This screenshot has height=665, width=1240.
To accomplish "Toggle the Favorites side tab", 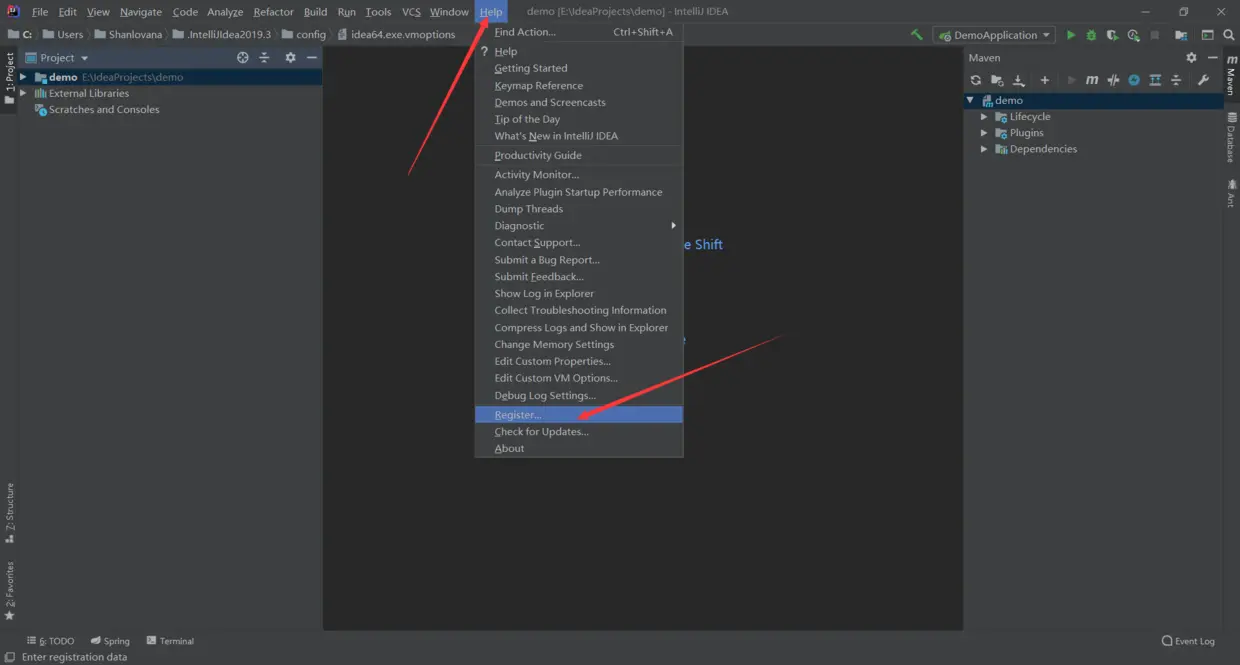I will (9, 590).
